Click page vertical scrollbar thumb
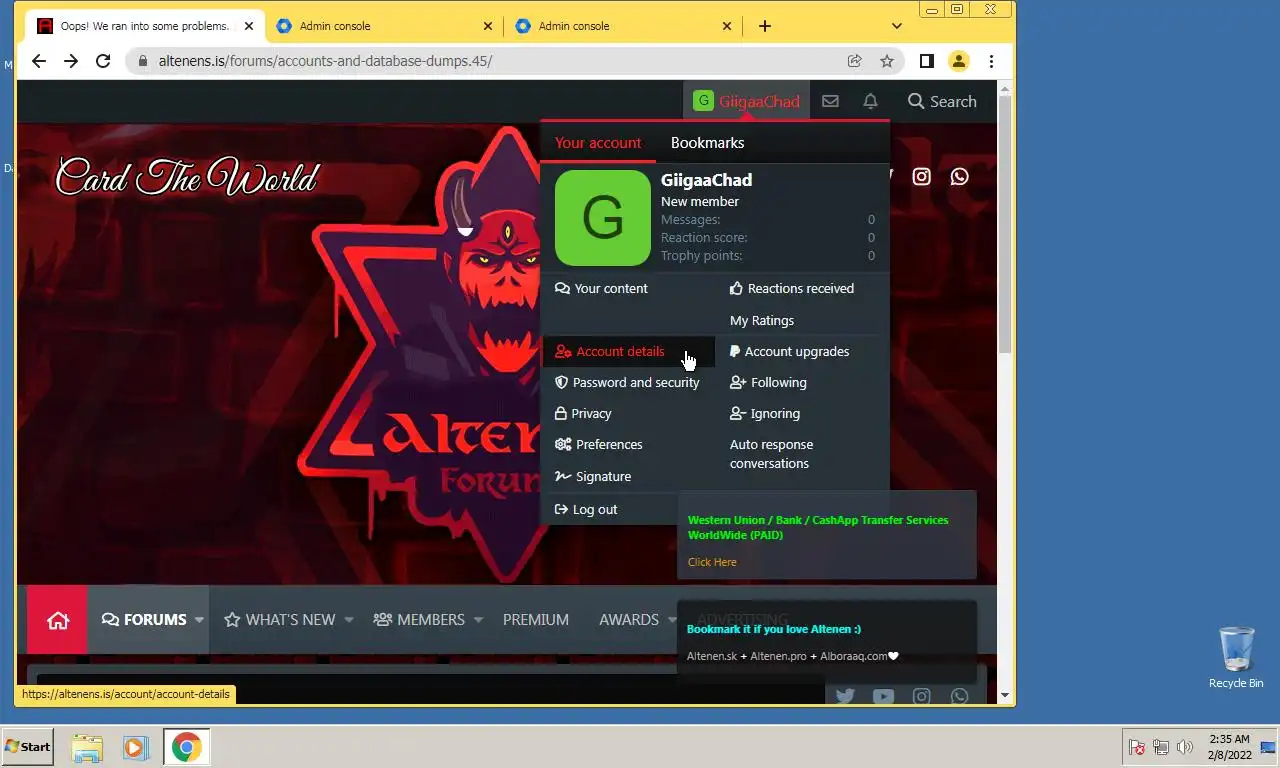Viewport: 1280px width, 768px height. click(1006, 224)
